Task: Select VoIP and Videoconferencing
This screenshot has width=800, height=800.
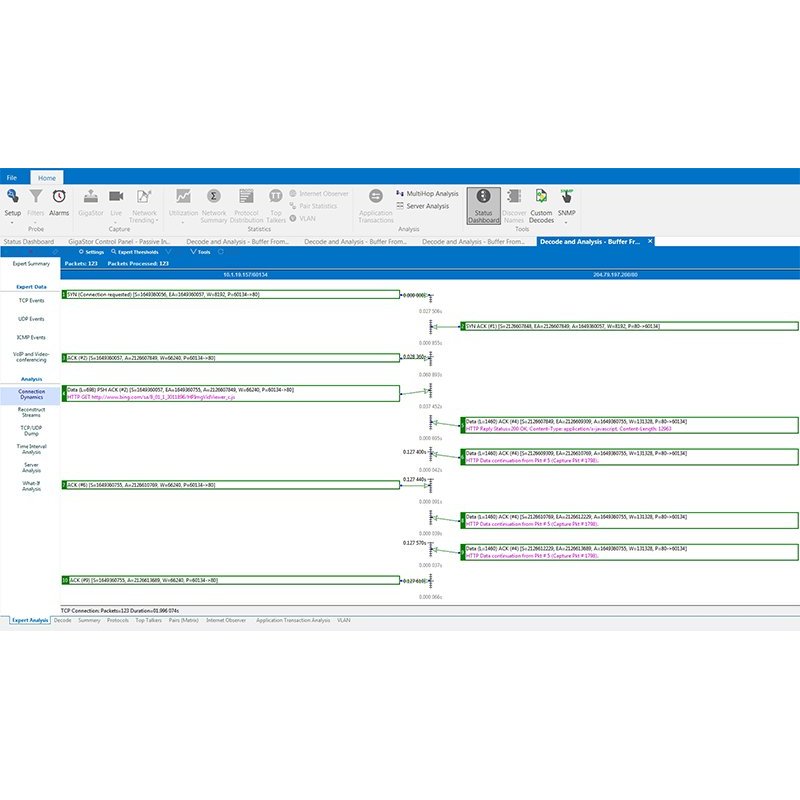Action: 31,357
